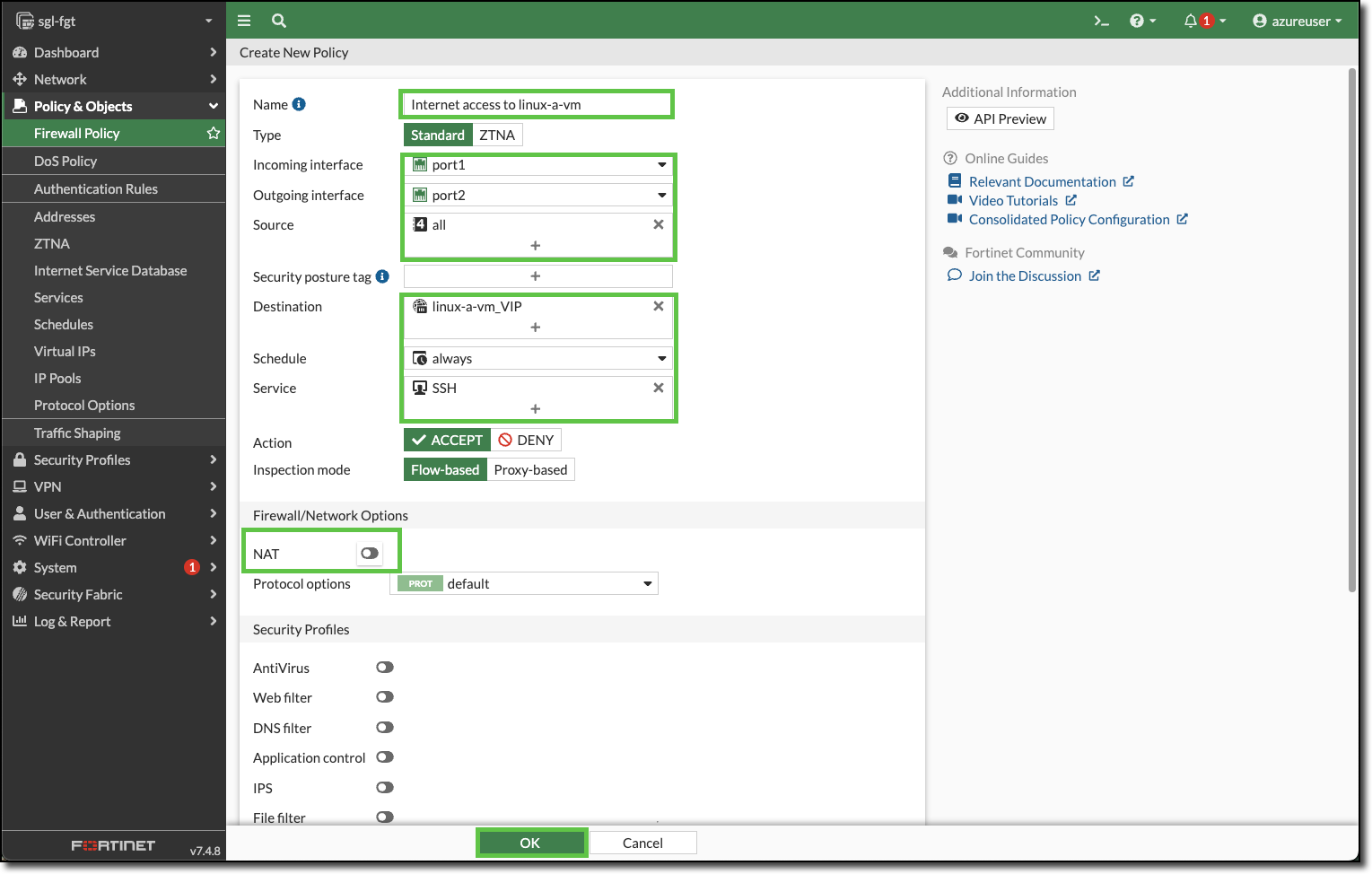
Task: Open the Video Tutorials link
Action: (1013, 199)
